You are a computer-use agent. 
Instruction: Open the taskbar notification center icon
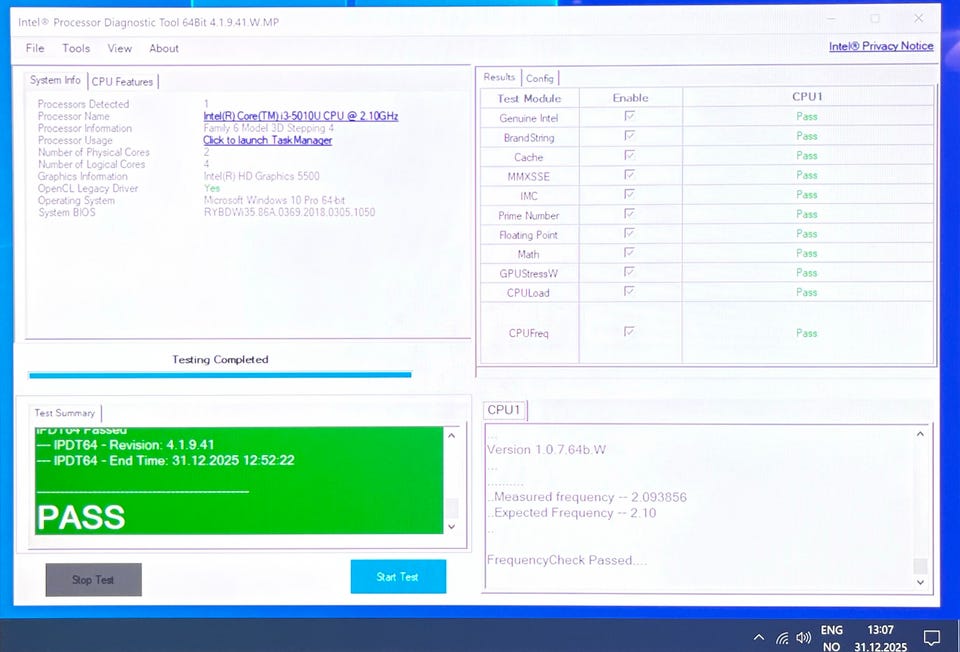[x=931, y=637]
